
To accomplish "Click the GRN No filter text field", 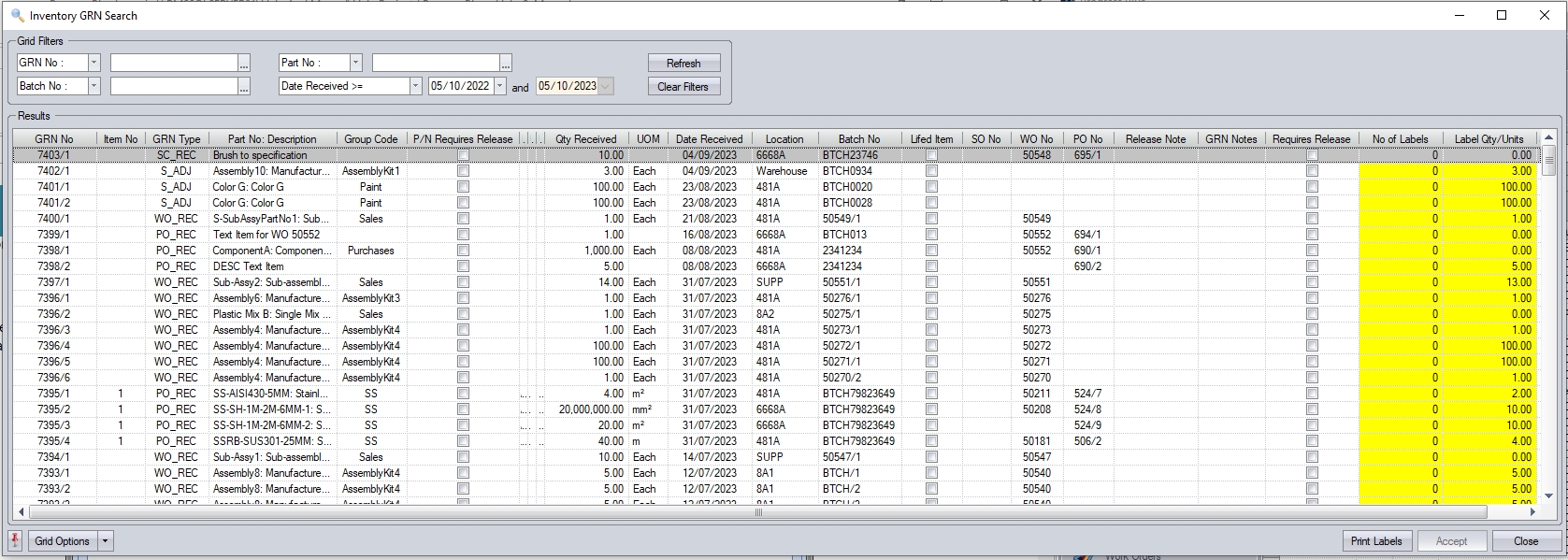I will point(174,63).
